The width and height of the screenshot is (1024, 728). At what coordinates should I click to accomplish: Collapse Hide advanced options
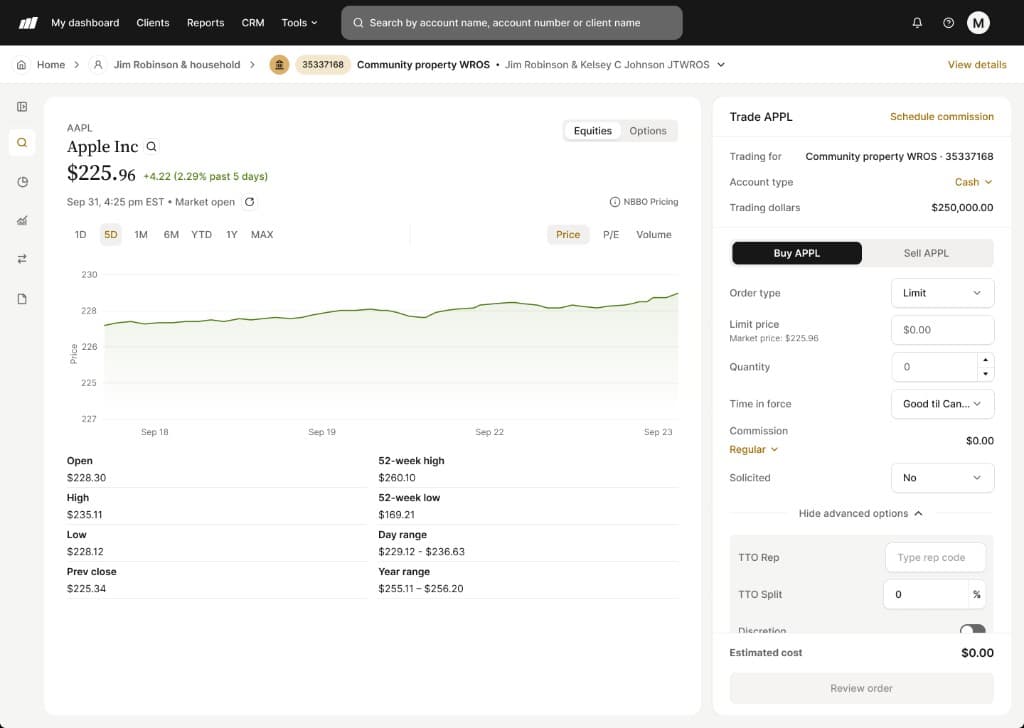pos(861,514)
